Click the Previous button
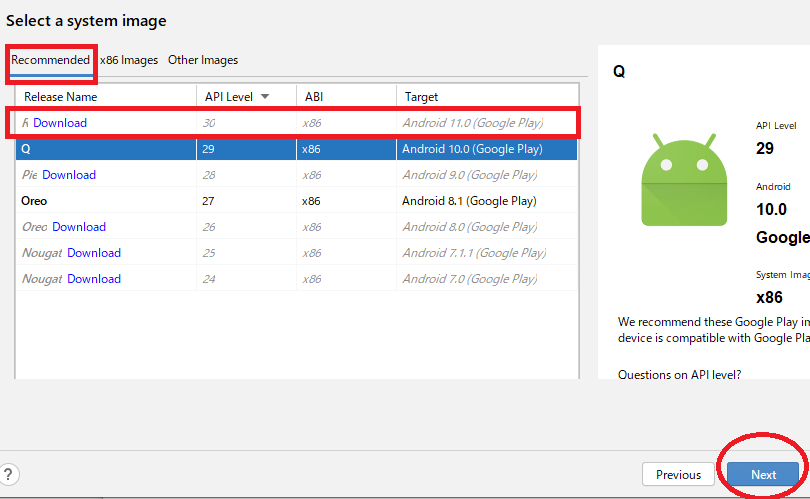Screen dimensions: 810x499 (x=678, y=474)
